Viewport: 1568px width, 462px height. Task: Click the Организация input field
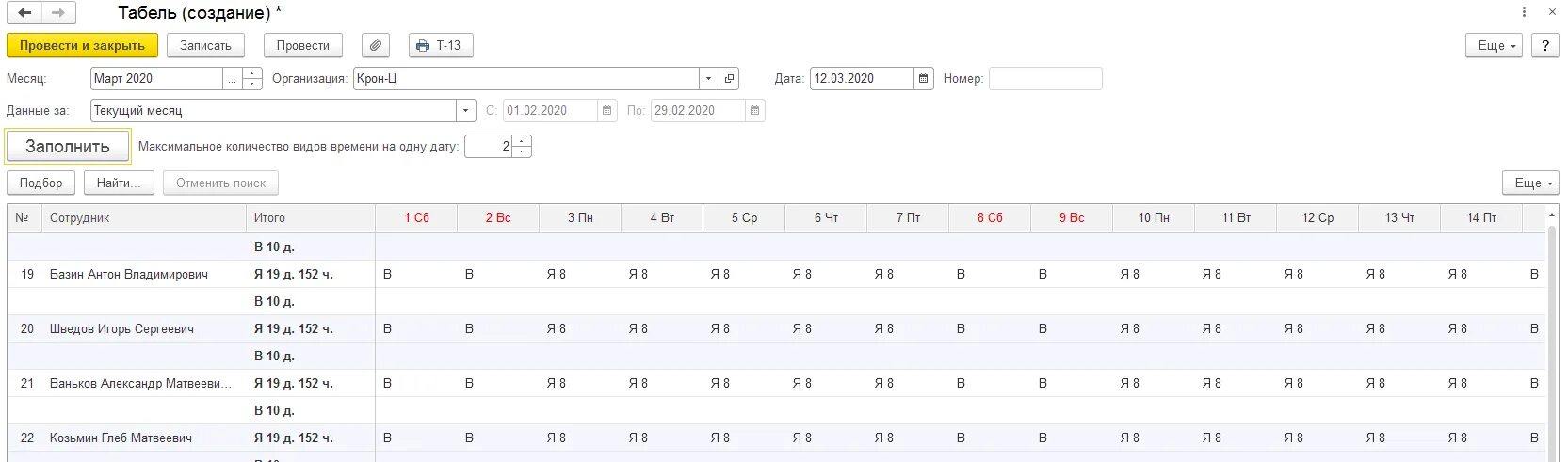tap(525, 79)
